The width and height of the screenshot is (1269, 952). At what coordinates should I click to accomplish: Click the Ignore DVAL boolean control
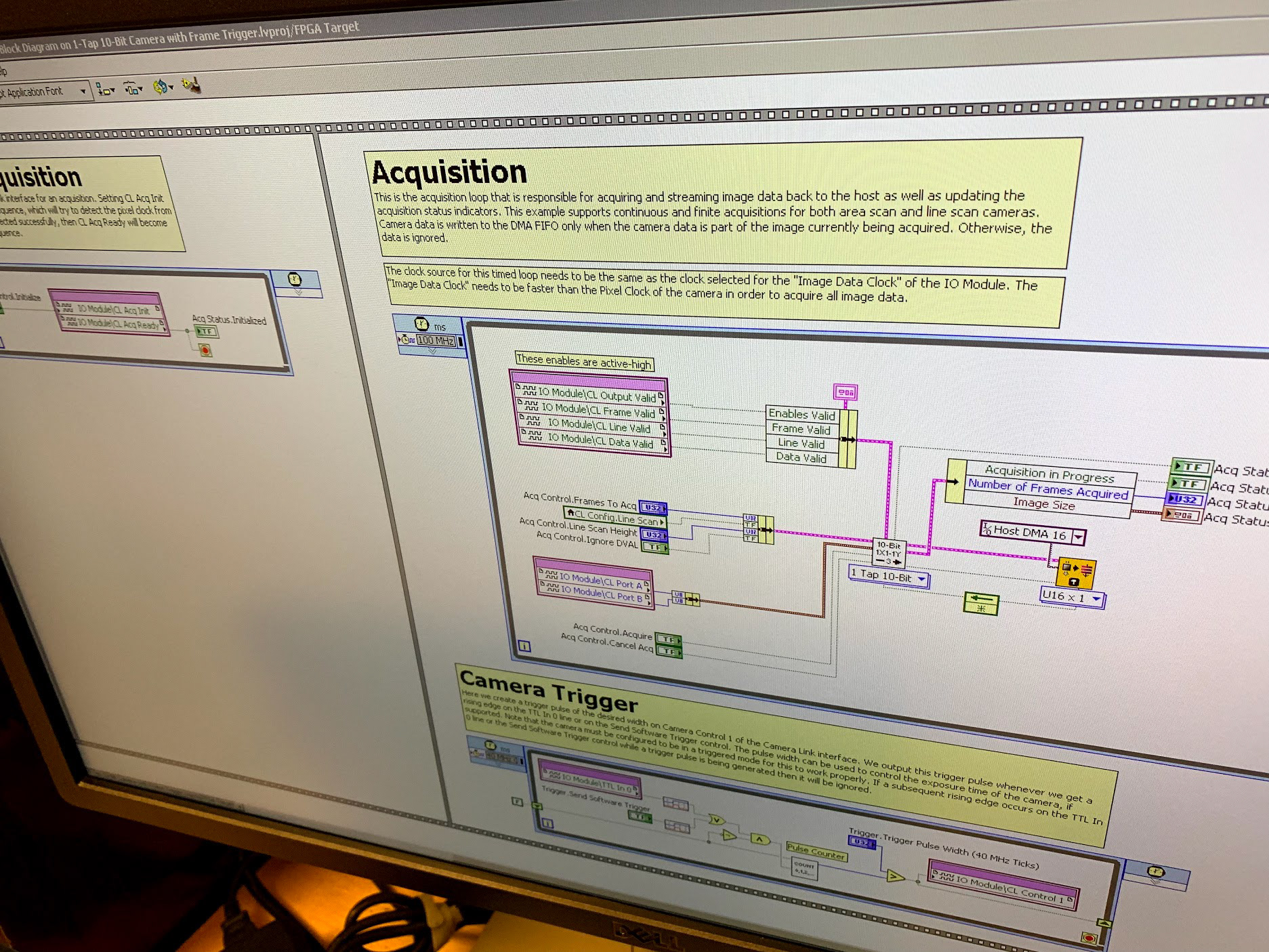(x=655, y=547)
